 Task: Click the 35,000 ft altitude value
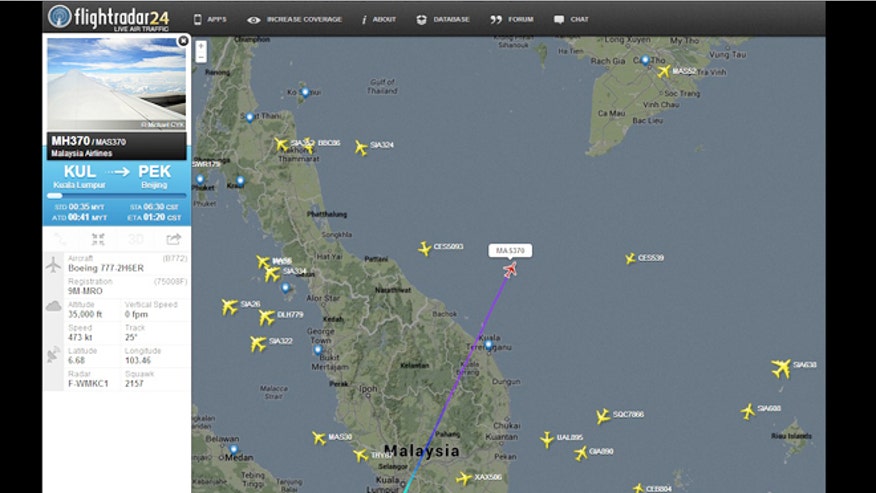click(x=85, y=315)
